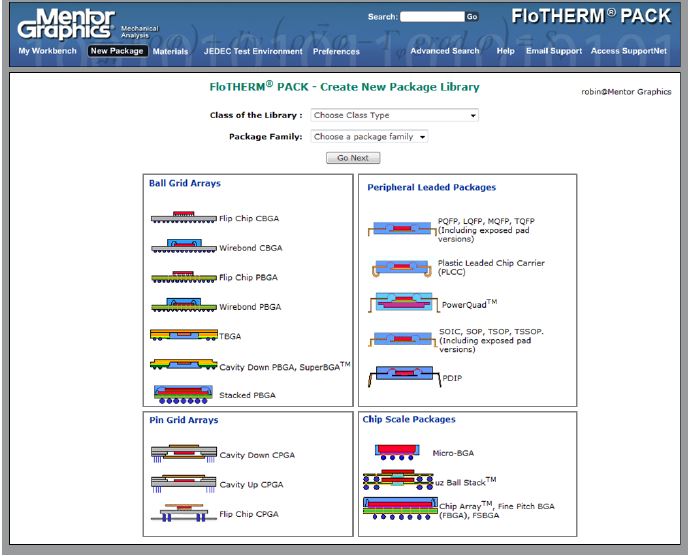Click the Wirebond PBGA text label
This screenshot has width=688, height=556.
pyautogui.click(x=250, y=307)
